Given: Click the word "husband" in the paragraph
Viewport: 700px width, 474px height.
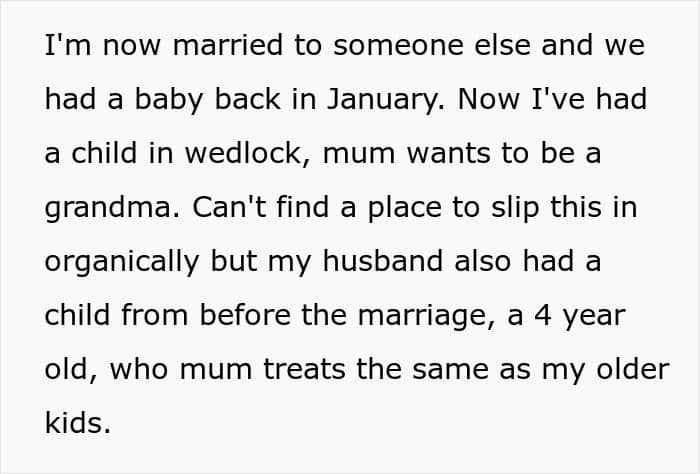Looking at the screenshot, I should pos(382,261).
